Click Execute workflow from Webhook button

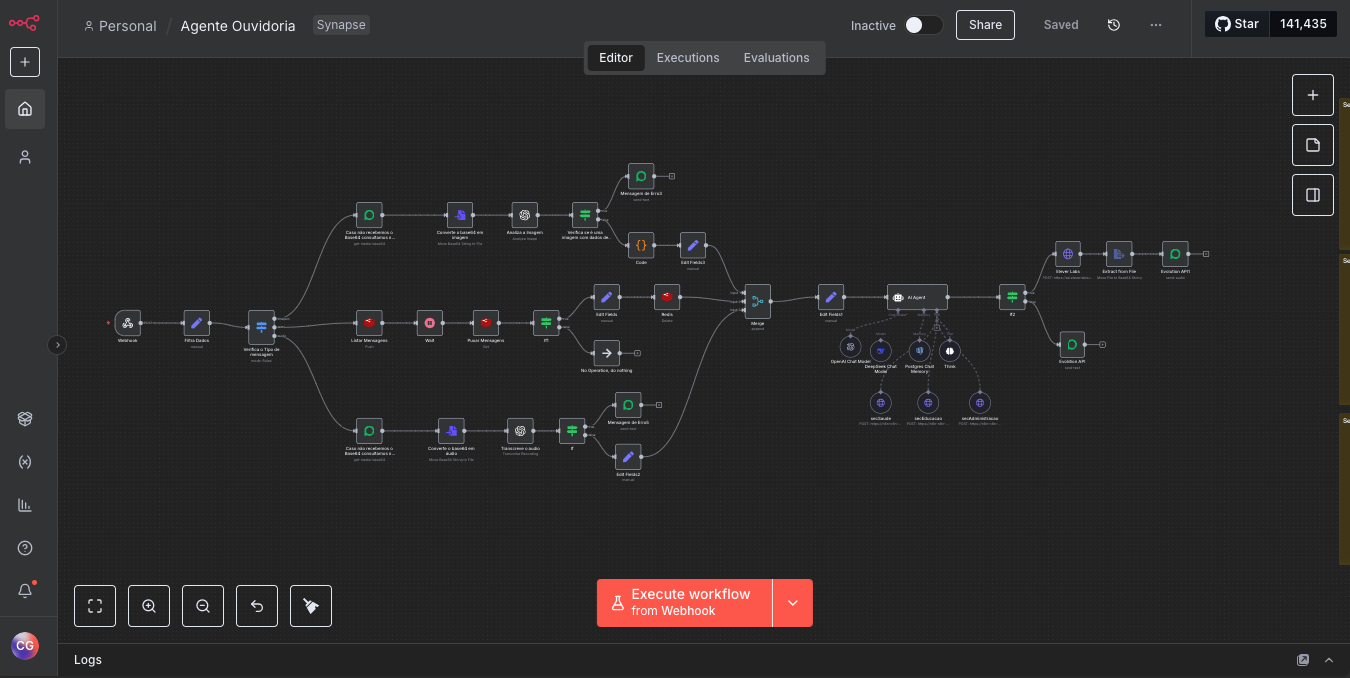coord(685,603)
